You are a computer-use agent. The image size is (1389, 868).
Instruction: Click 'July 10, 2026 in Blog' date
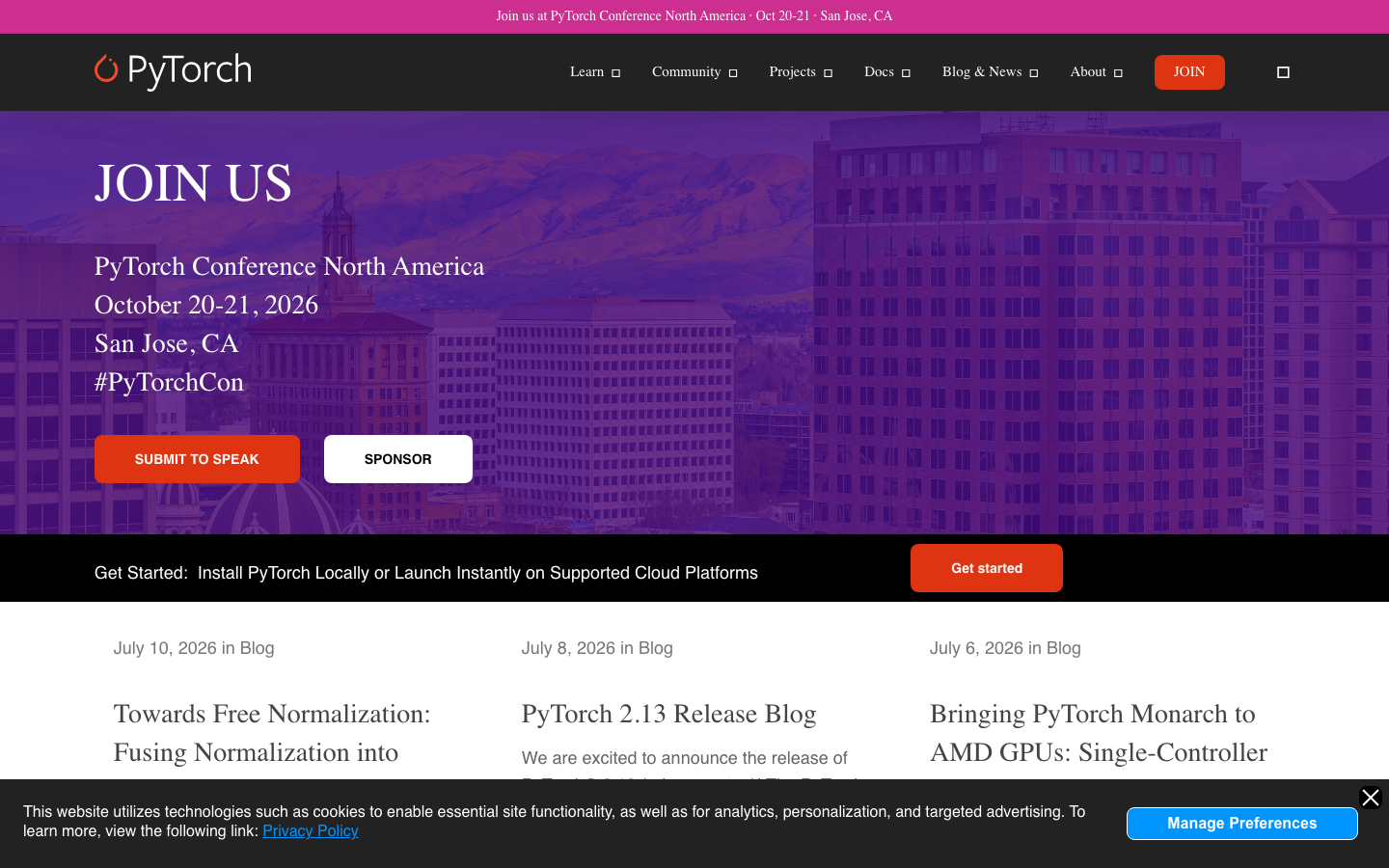(x=194, y=648)
